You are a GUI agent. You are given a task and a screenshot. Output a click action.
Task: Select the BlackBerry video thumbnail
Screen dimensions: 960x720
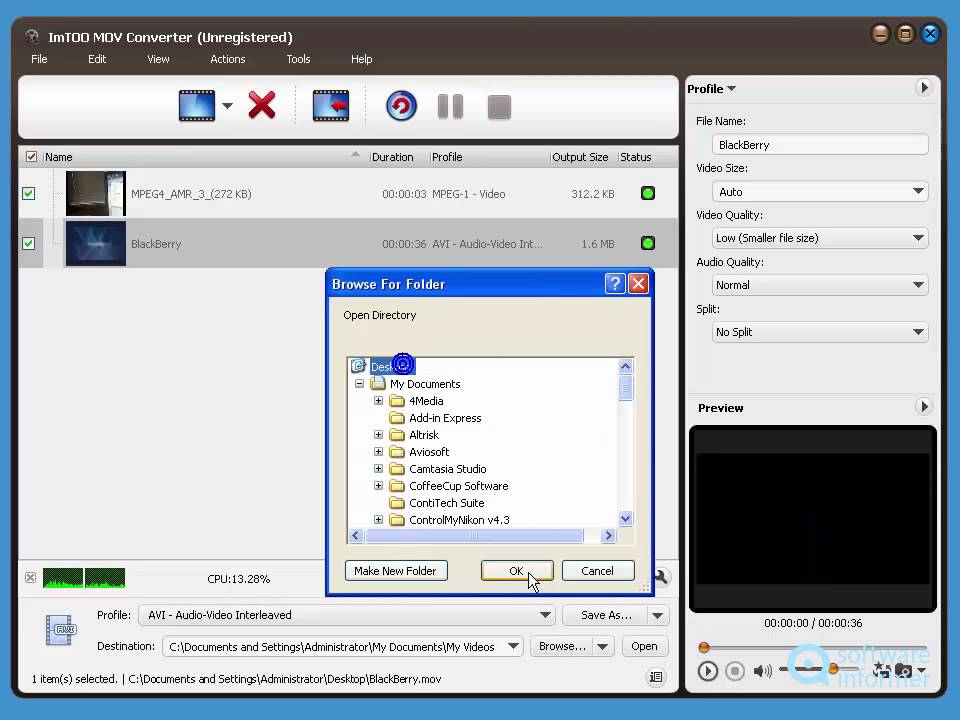(96, 244)
